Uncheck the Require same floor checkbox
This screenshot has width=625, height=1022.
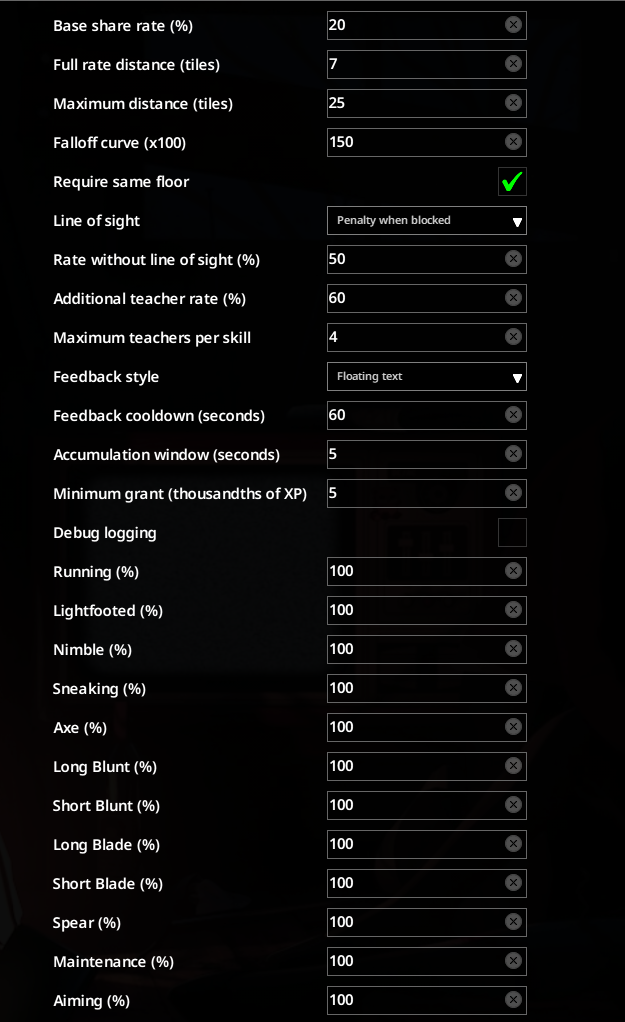point(512,181)
